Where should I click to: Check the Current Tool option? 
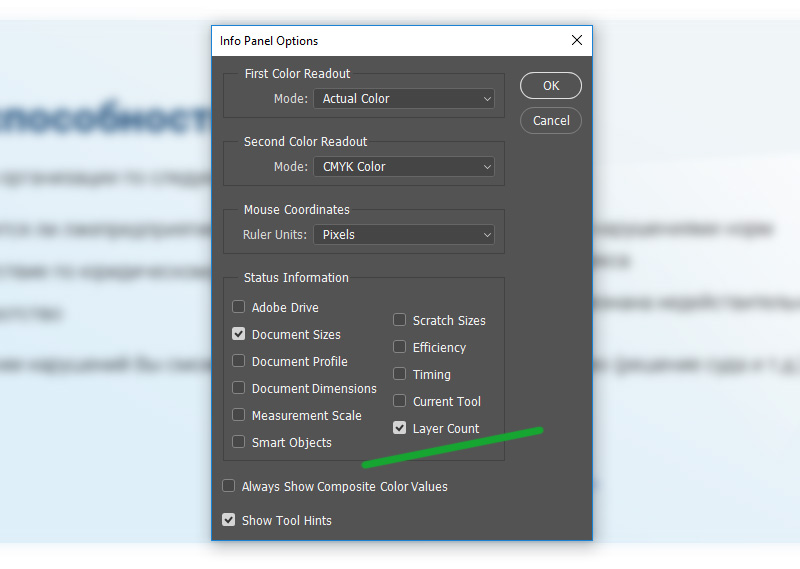(400, 402)
